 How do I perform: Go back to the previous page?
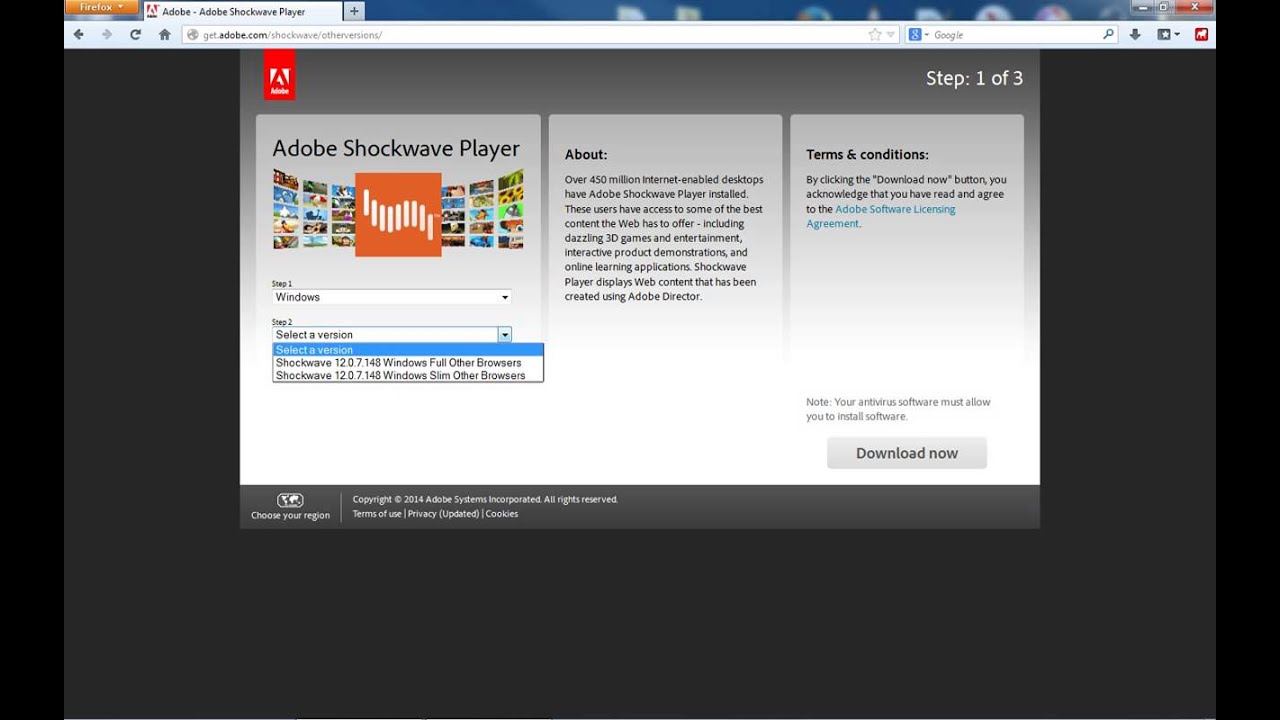[x=79, y=34]
